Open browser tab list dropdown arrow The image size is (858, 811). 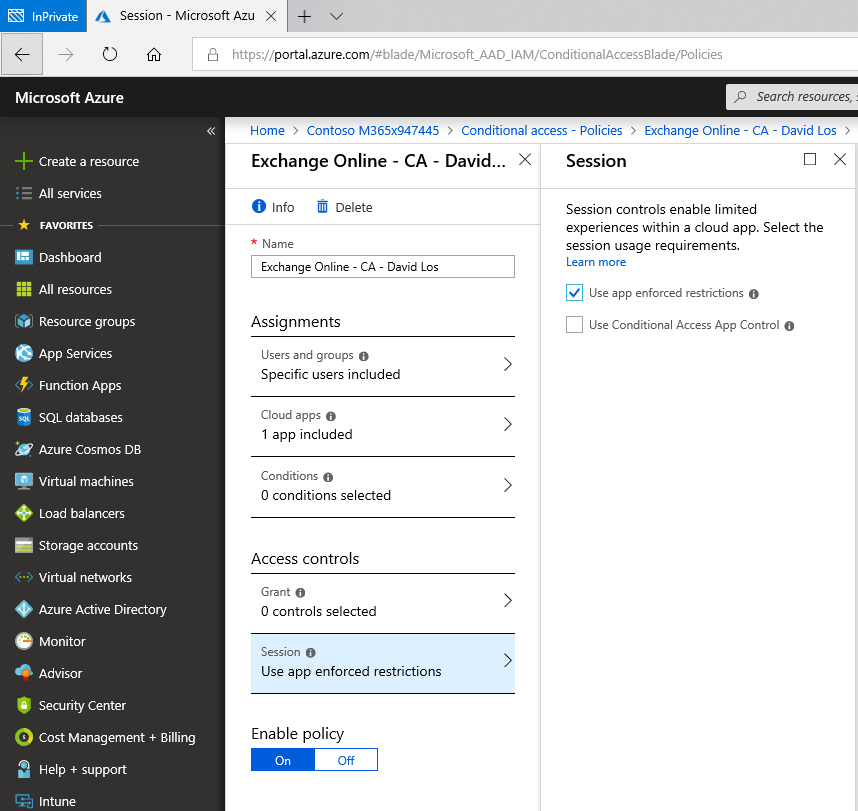click(x=337, y=16)
